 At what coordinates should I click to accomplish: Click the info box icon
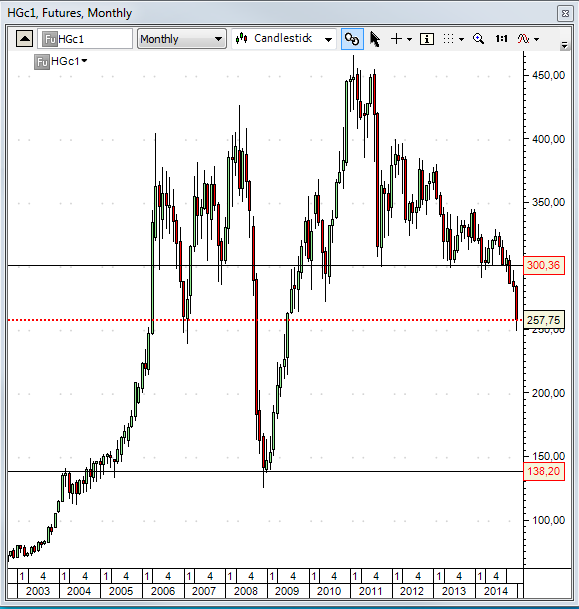click(427, 39)
